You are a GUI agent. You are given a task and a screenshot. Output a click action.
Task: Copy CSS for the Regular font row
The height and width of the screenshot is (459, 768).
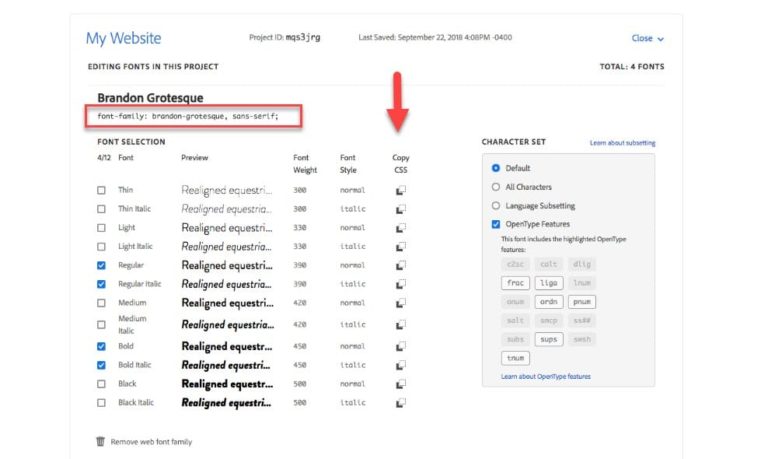401,266
